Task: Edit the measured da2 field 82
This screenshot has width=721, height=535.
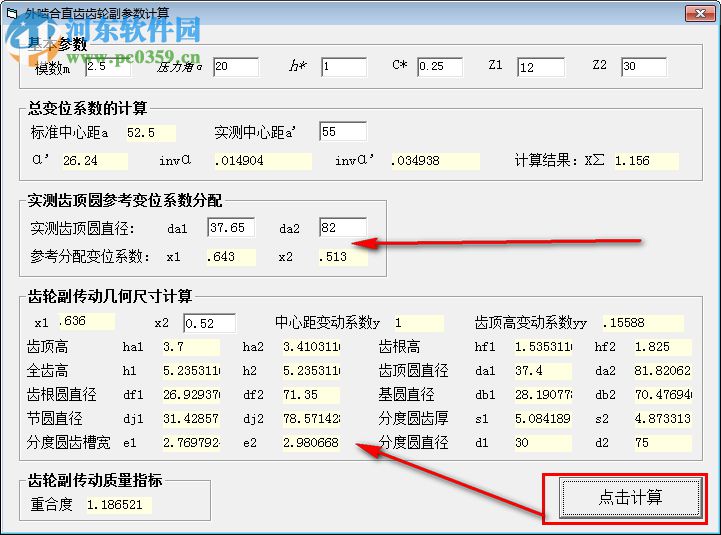Action: (343, 228)
